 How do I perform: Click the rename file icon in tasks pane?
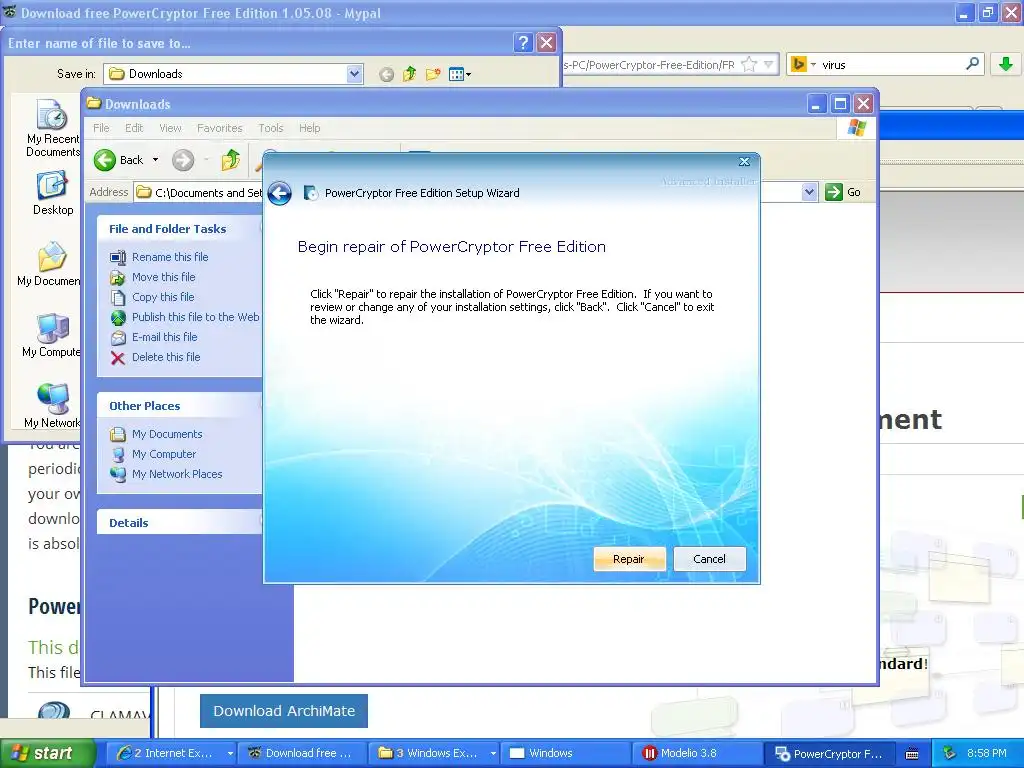(x=118, y=257)
